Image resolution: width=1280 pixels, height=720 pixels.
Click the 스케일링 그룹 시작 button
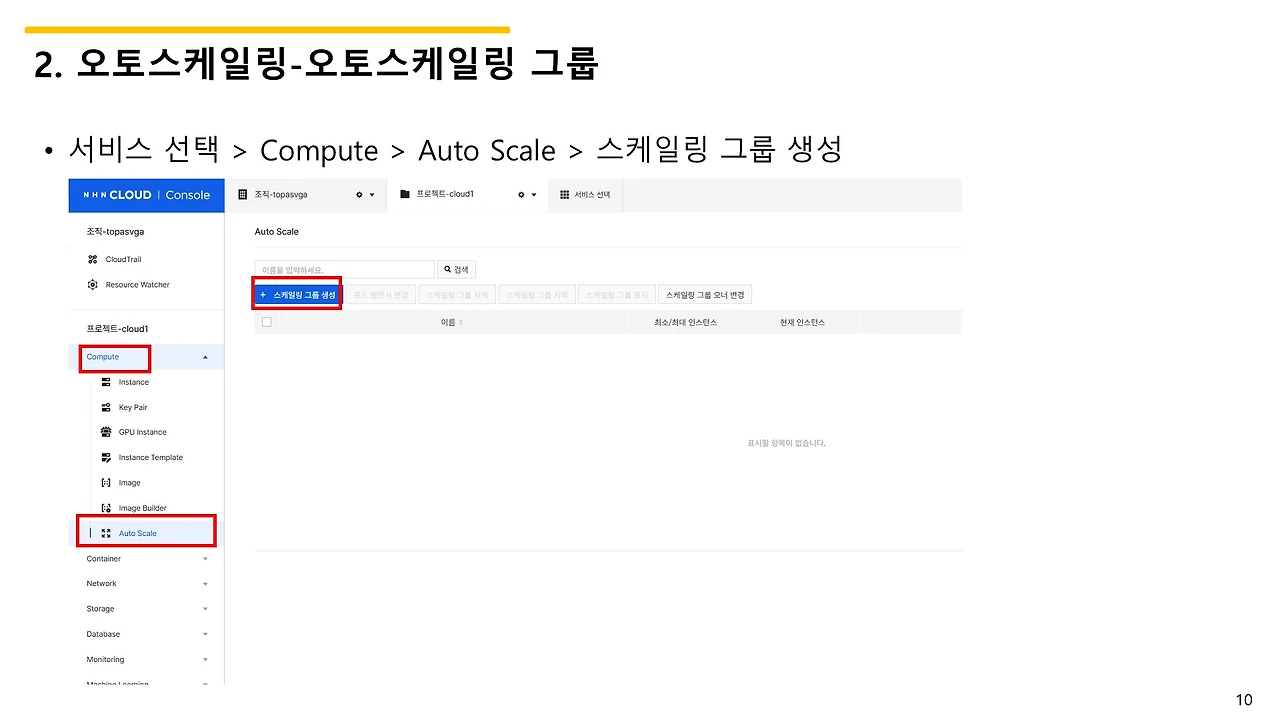pyautogui.click(x=537, y=295)
